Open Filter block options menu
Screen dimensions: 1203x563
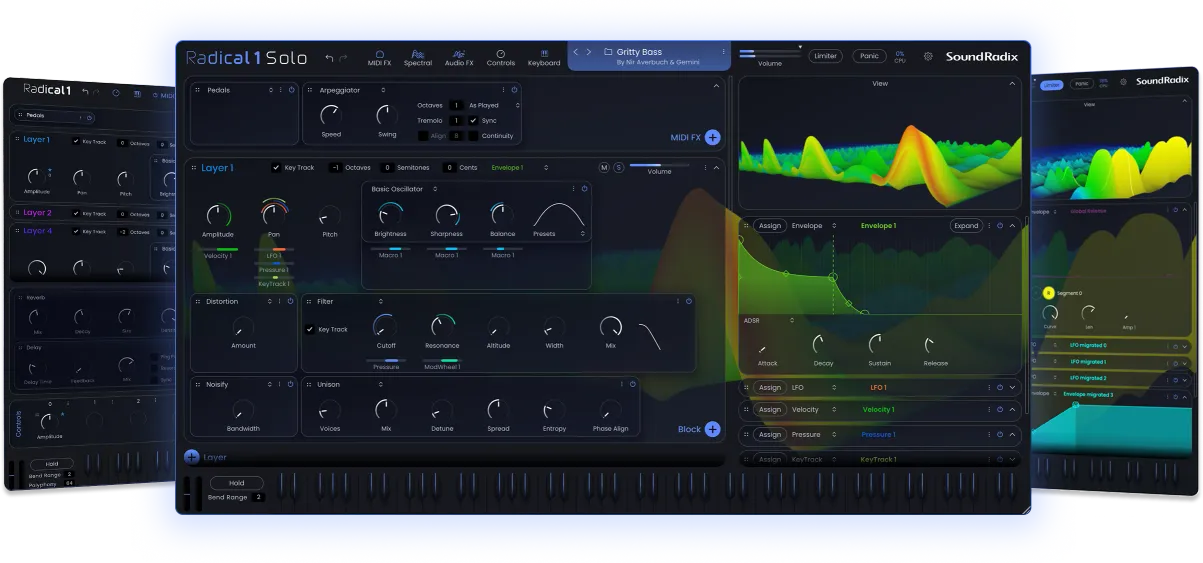pyautogui.click(x=678, y=301)
